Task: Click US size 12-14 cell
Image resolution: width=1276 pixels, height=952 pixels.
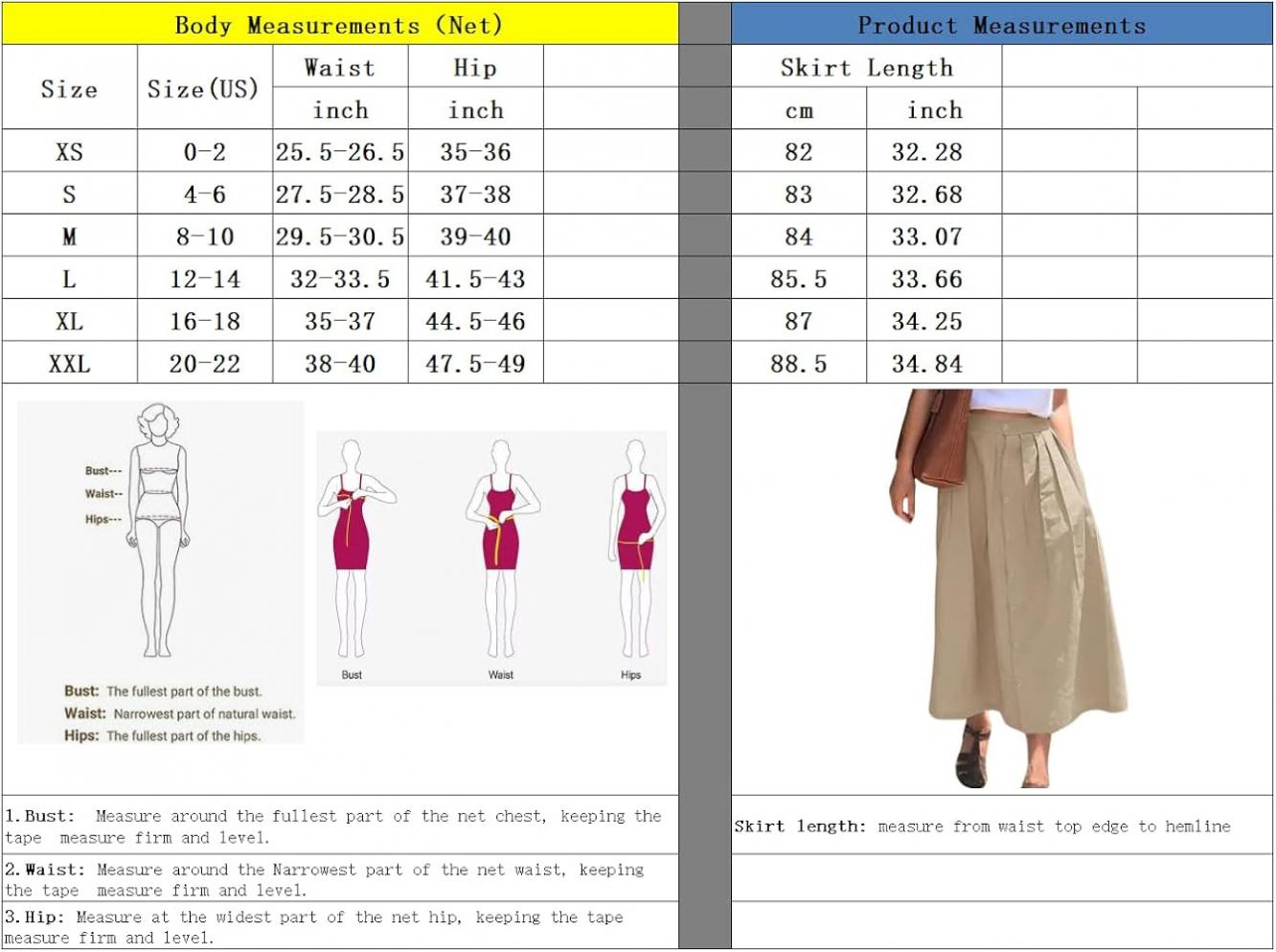Action: tap(204, 279)
